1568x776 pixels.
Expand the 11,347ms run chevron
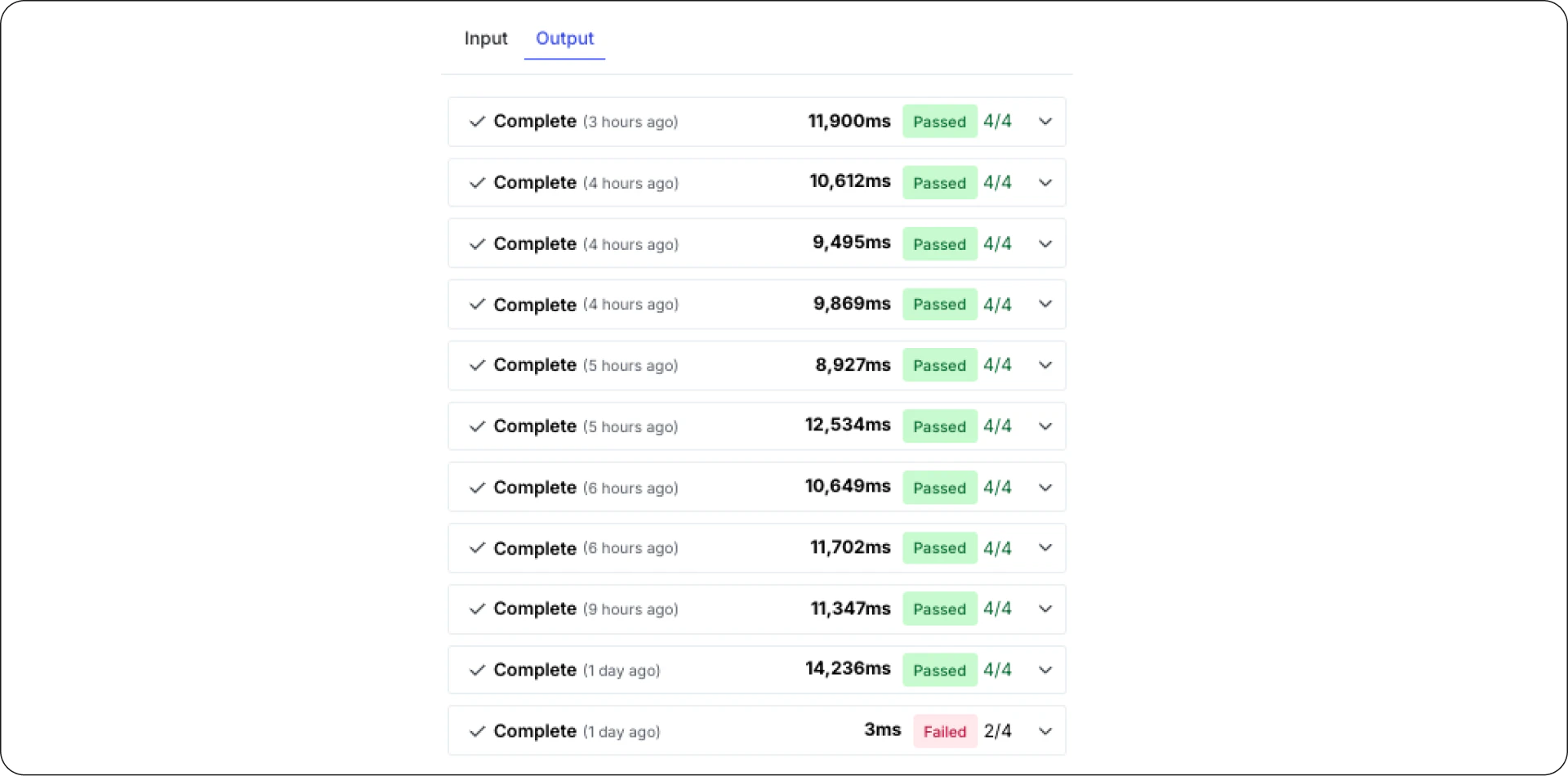point(1045,609)
